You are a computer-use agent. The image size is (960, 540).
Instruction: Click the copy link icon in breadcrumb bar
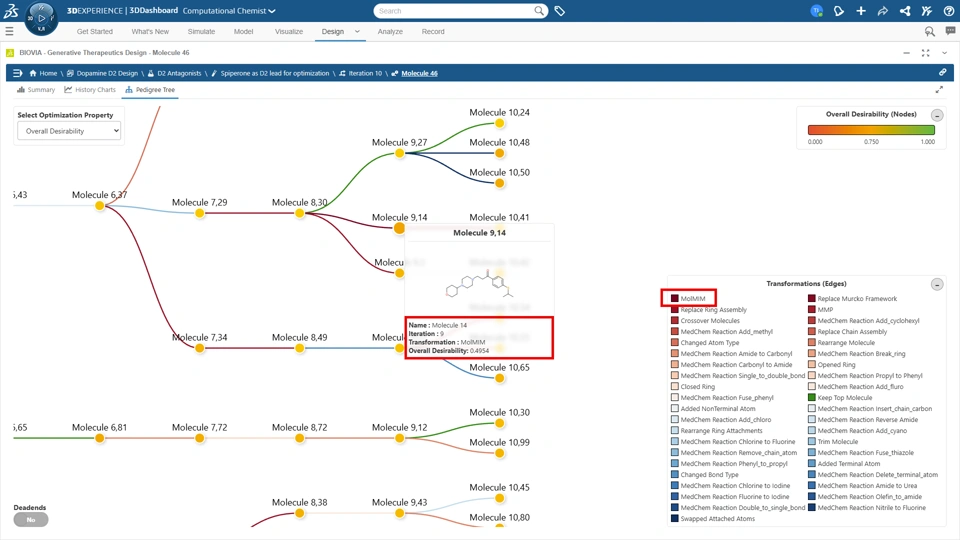point(942,72)
